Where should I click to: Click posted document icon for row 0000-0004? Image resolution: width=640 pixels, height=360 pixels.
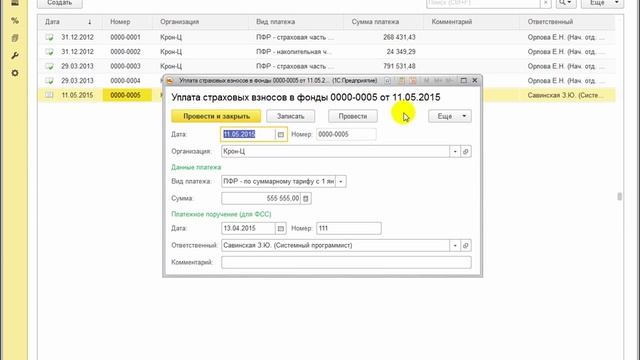click(49, 81)
